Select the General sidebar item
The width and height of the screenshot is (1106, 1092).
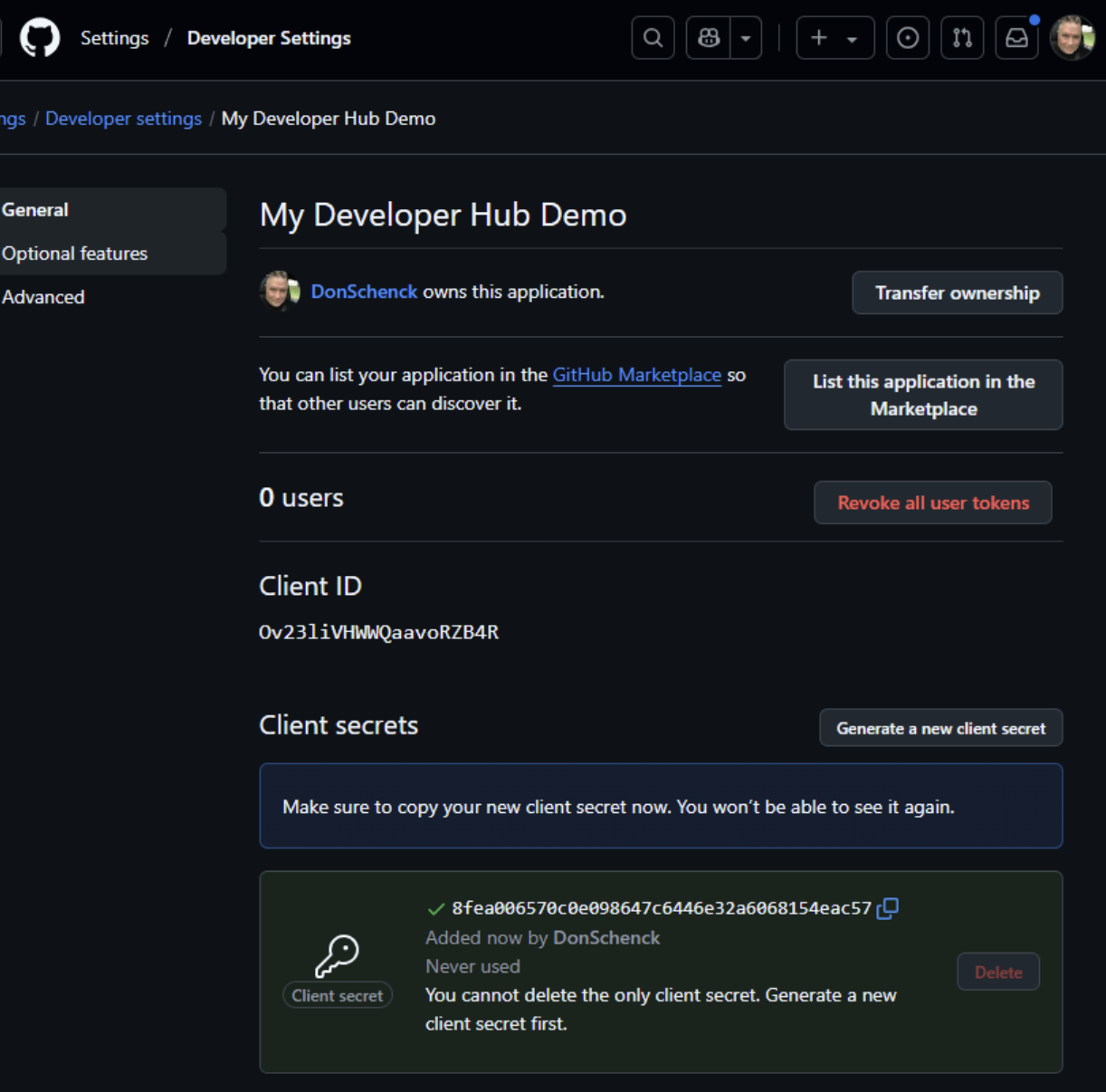tap(36, 210)
